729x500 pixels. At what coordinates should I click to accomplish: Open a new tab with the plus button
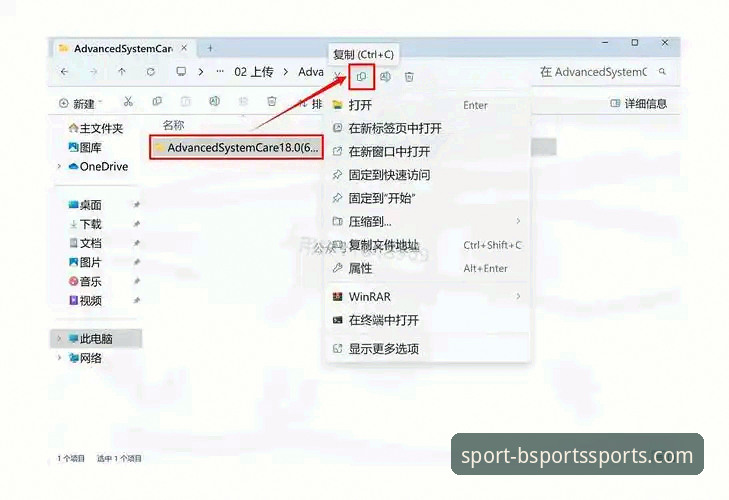pyautogui.click(x=210, y=48)
